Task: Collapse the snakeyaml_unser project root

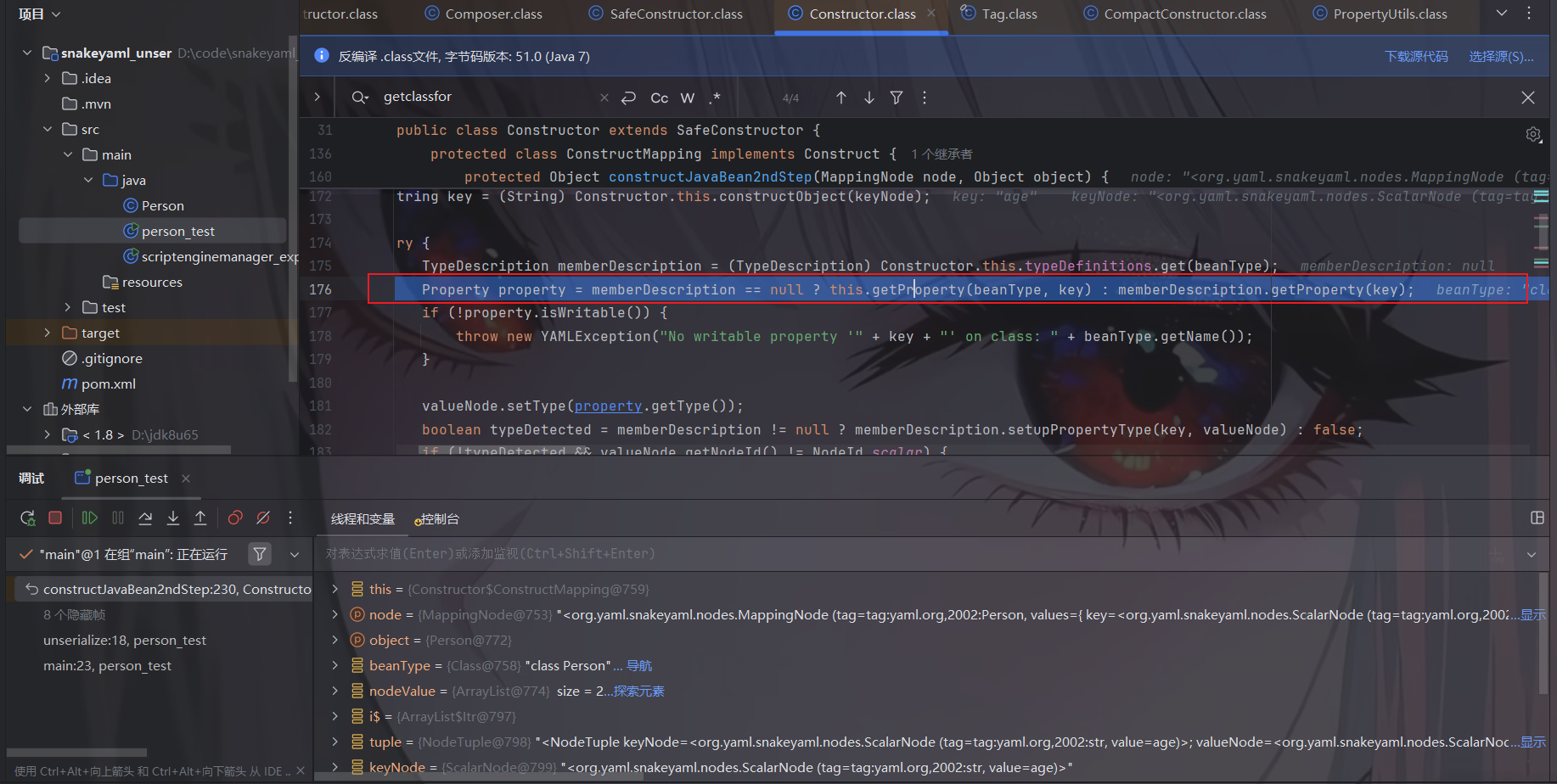Action: pyautogui.click(x=27, y=53)
